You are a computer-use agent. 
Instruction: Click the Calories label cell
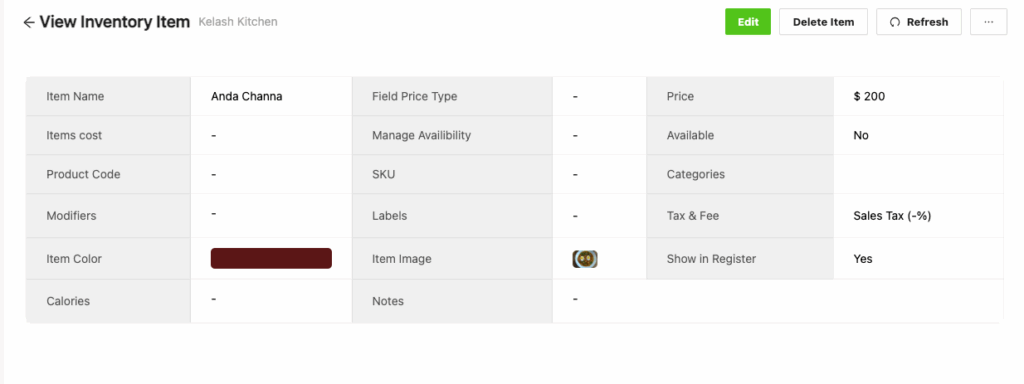(108, 301)
